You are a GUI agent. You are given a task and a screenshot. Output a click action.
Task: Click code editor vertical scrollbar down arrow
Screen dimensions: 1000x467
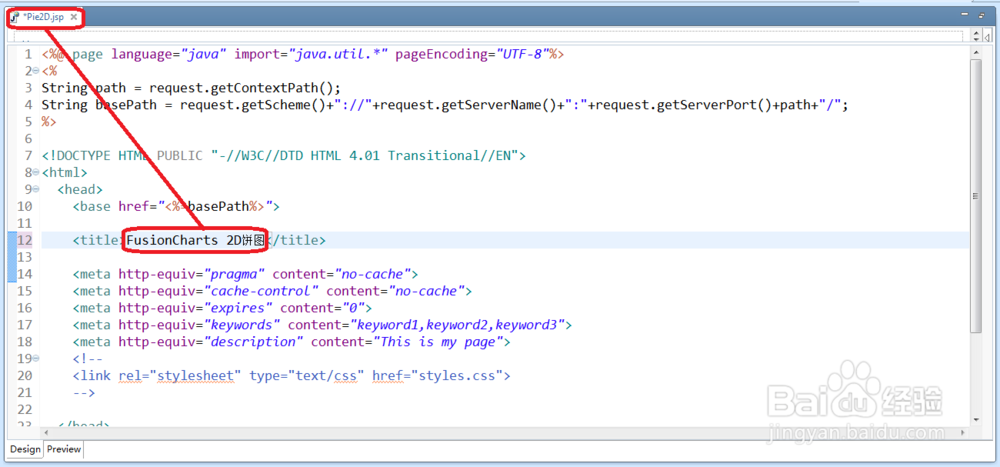click(975, 419)
